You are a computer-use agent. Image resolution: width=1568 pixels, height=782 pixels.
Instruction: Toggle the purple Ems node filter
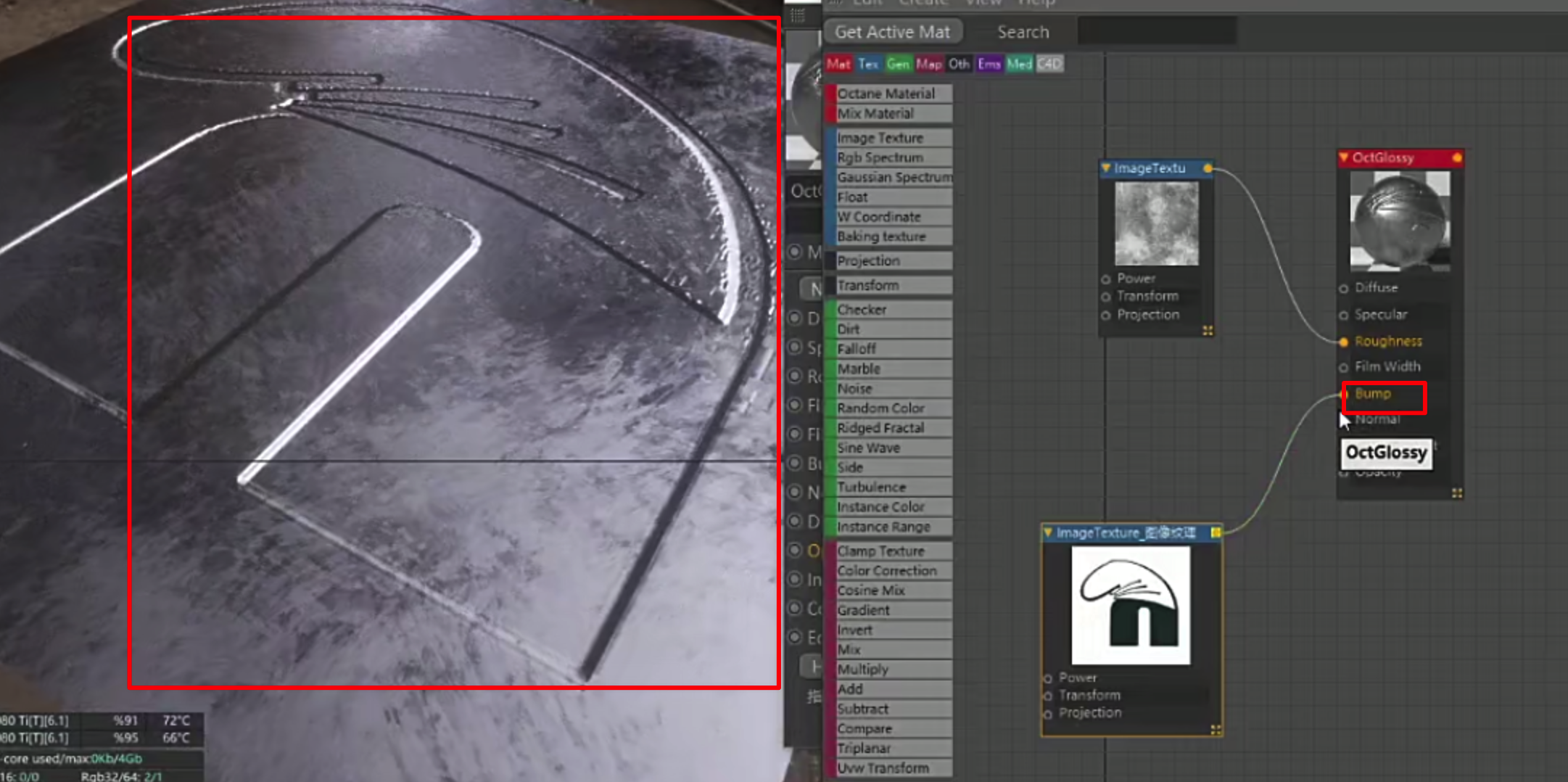[x=989, y=64]
